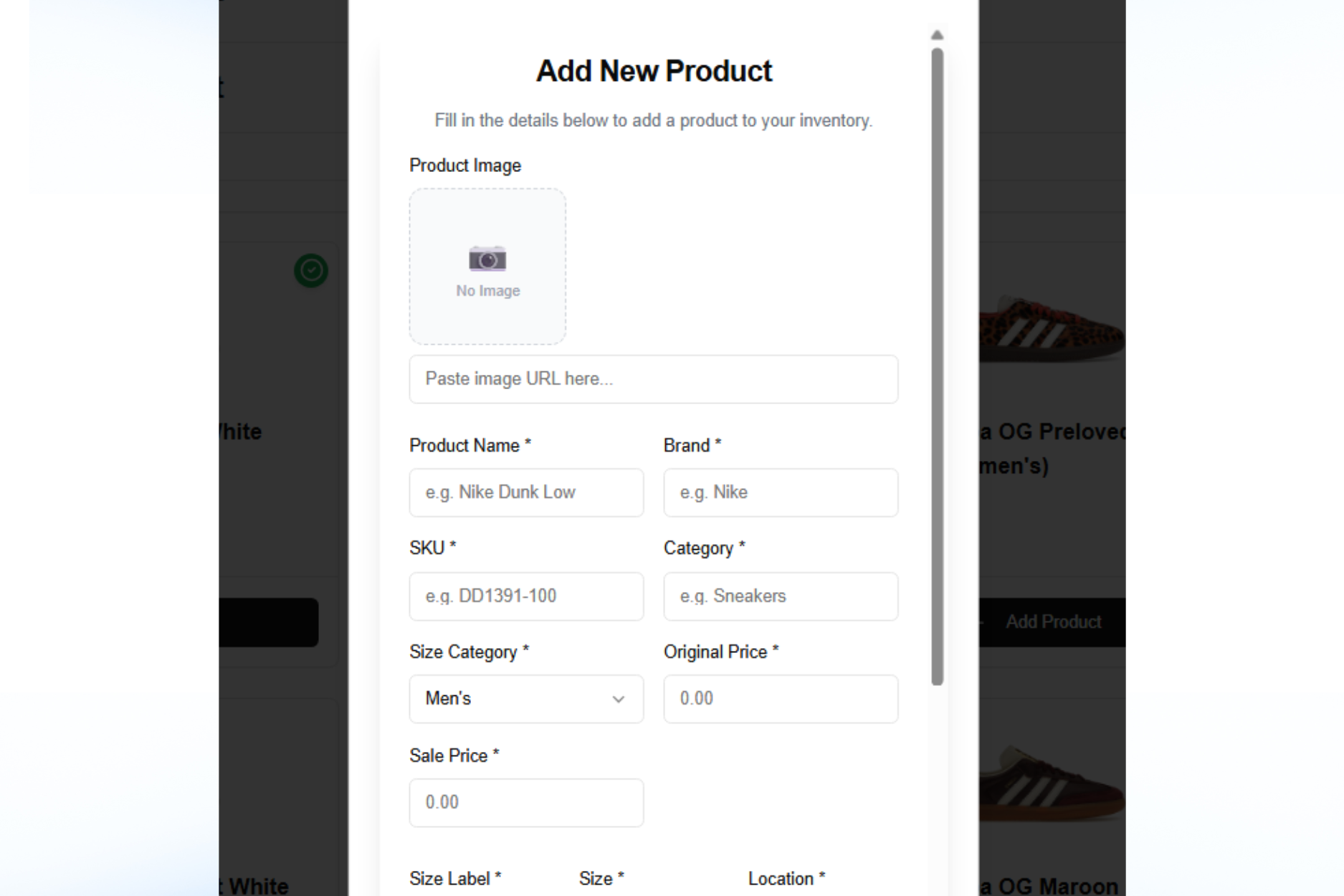
Task: Open the Size Category dropdown showing Men's
Action: point(525,699)
